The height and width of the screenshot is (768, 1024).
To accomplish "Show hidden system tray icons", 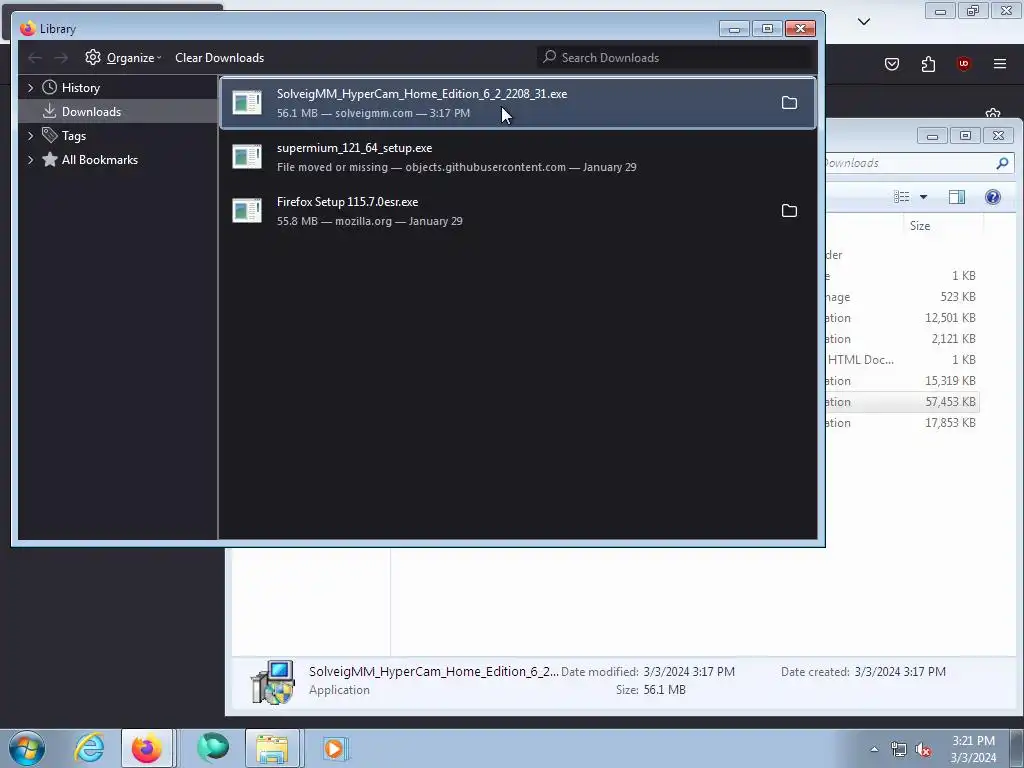I will pyautogui.click(x=874, y=749).
